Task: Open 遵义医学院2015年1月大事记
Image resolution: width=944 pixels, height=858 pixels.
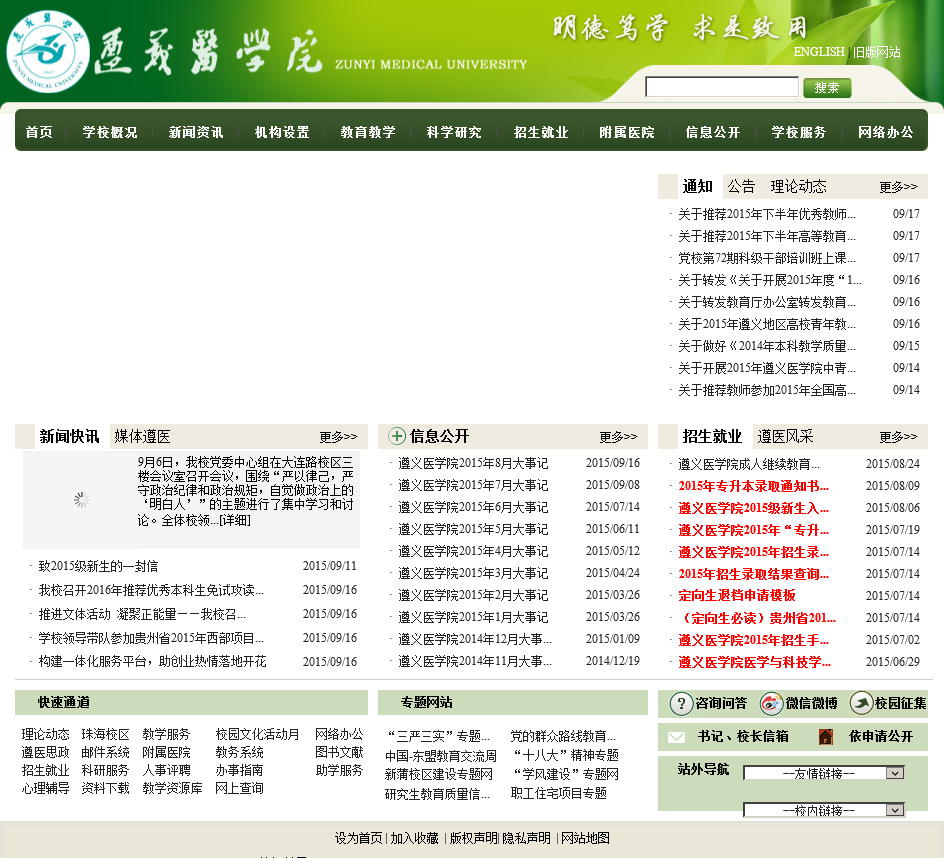Action: [x=473, y=617]
